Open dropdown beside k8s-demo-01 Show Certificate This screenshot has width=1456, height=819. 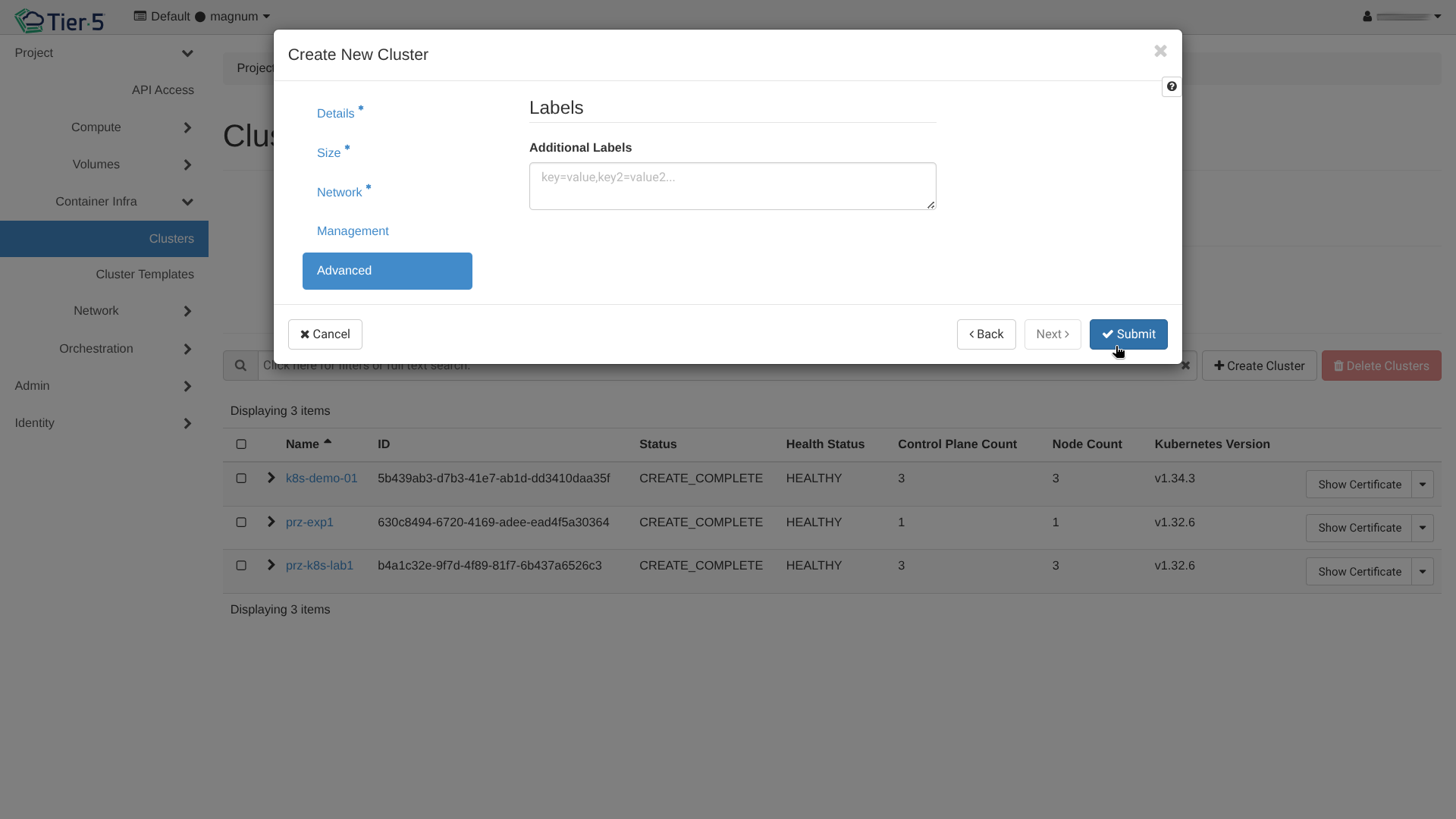click(x=1423, y=485)
